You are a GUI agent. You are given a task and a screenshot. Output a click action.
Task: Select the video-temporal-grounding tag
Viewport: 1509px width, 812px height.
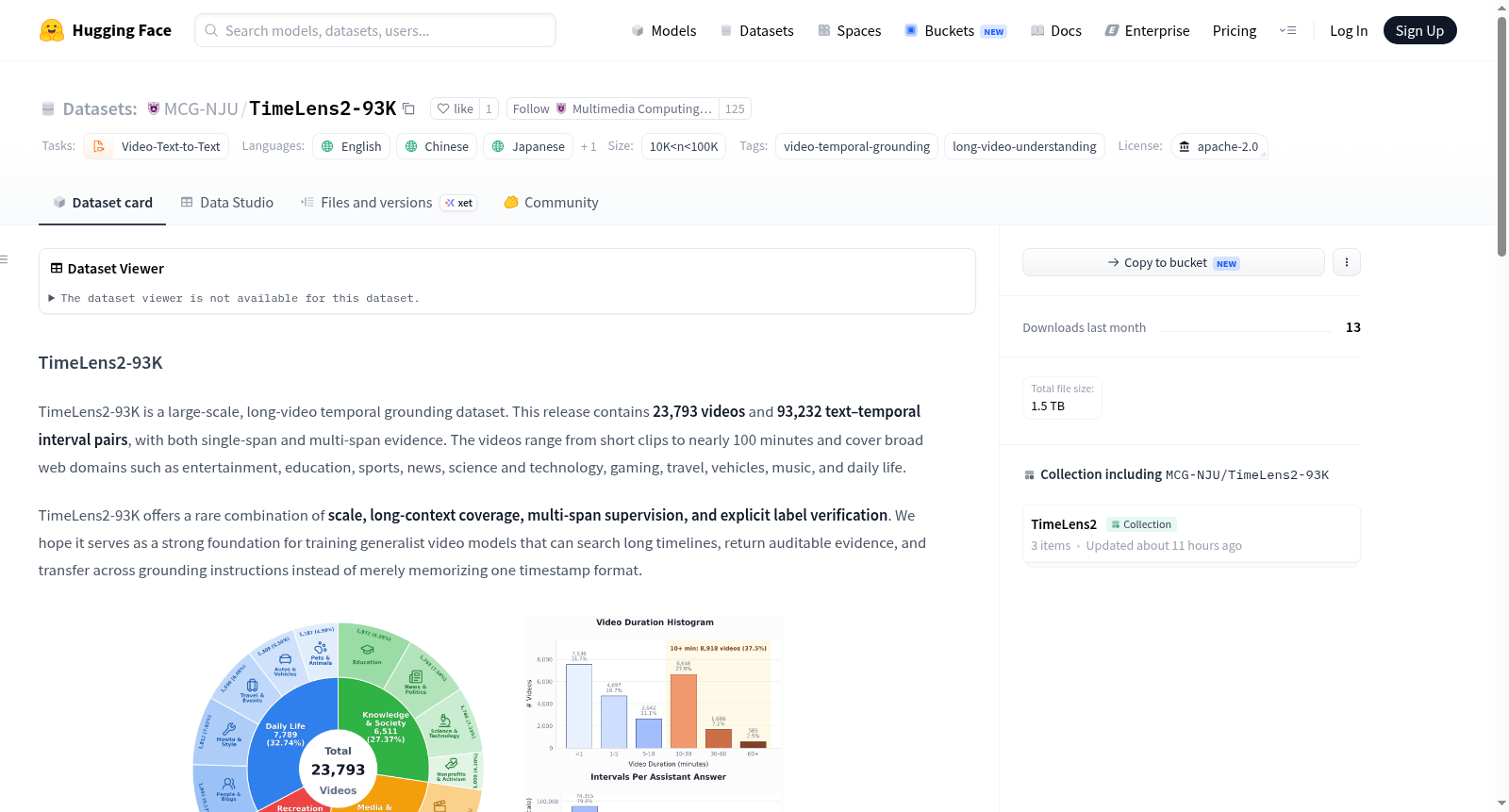(856, 146)
